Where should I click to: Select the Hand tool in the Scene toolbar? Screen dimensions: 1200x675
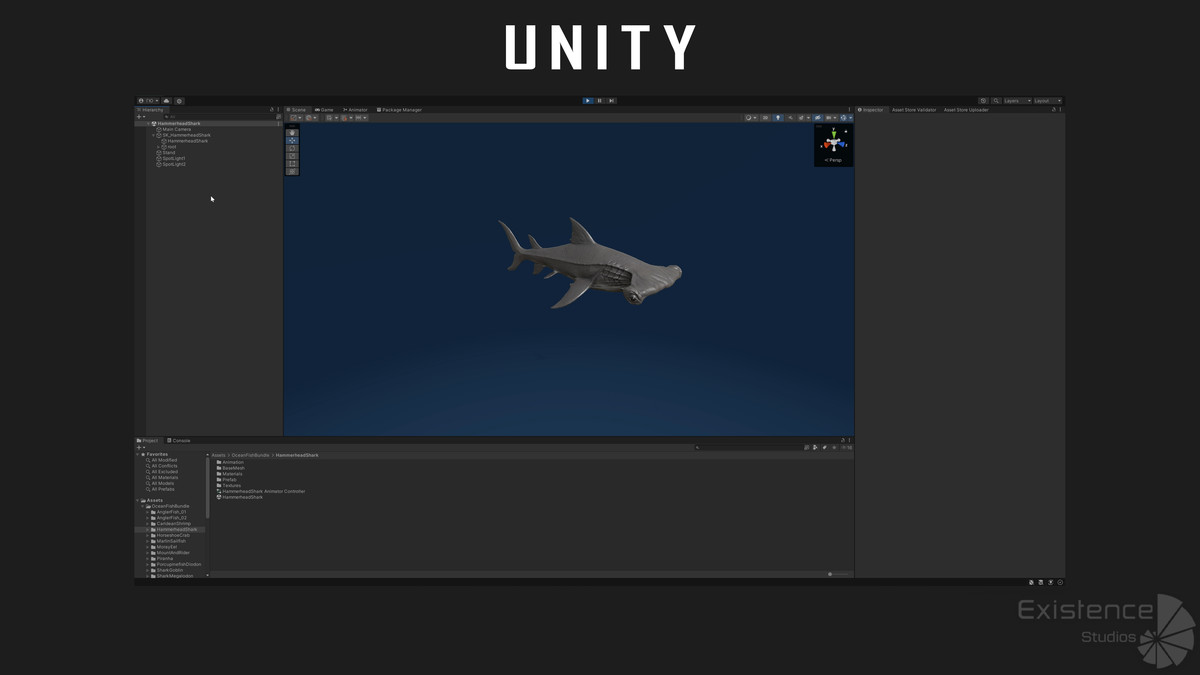(x=291, y=133)
